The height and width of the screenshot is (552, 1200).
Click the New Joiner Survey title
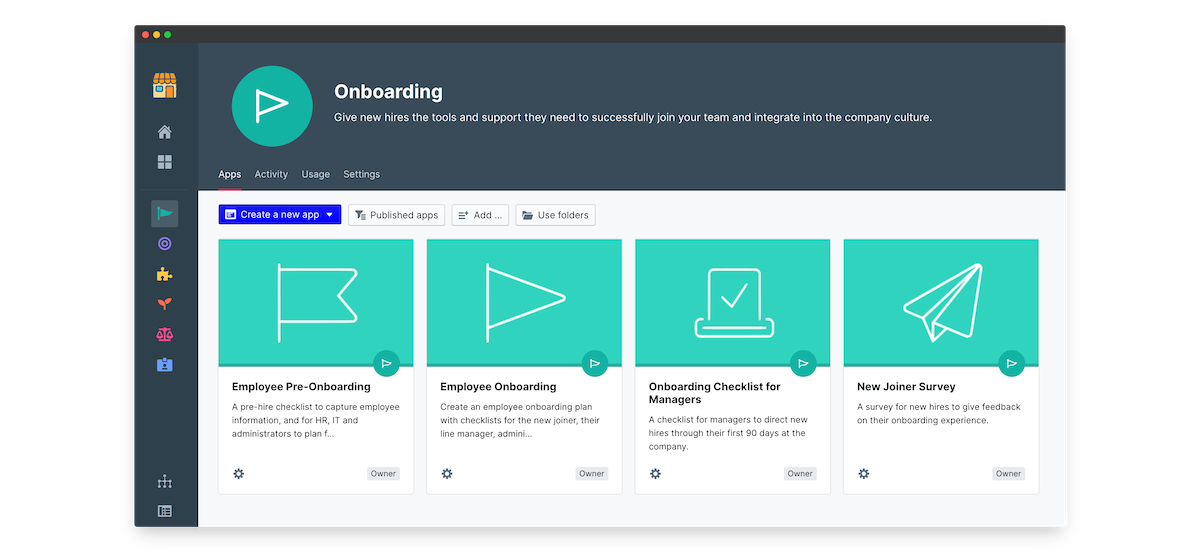906,387
